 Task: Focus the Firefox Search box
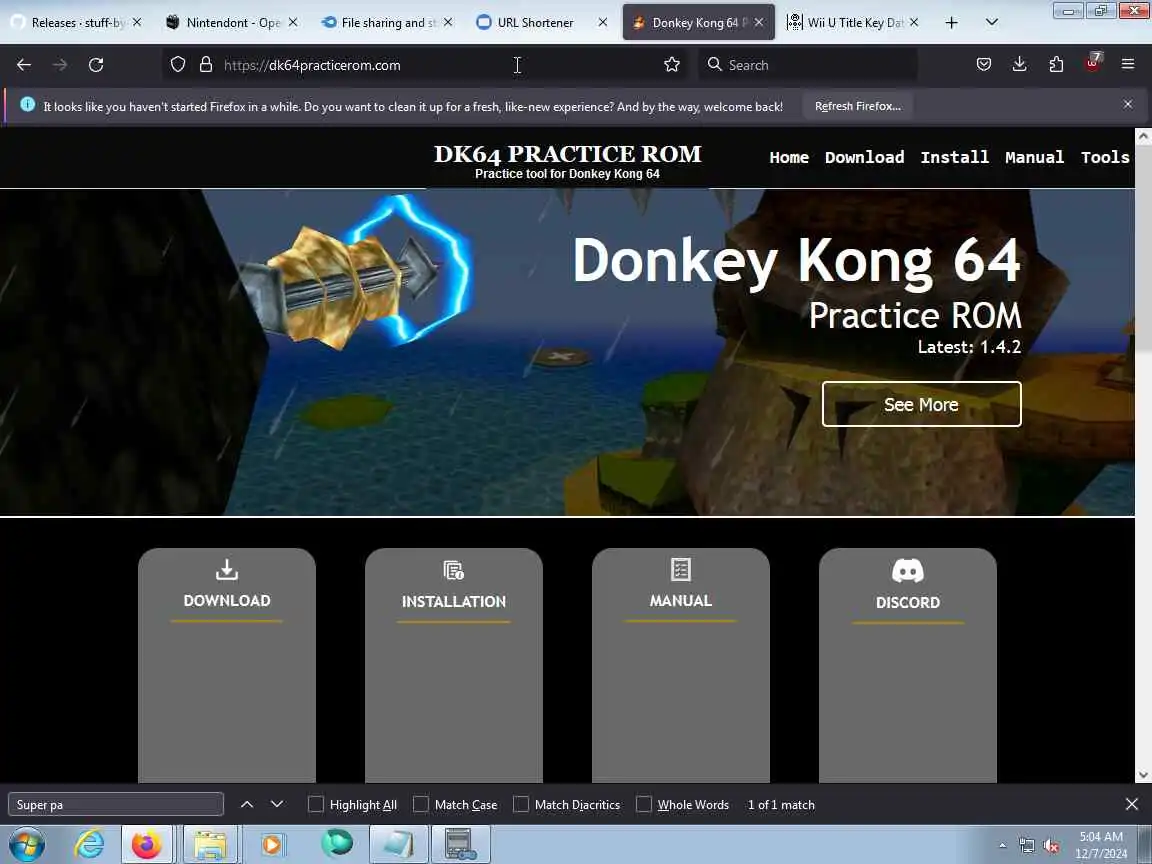tap(807, 65)
